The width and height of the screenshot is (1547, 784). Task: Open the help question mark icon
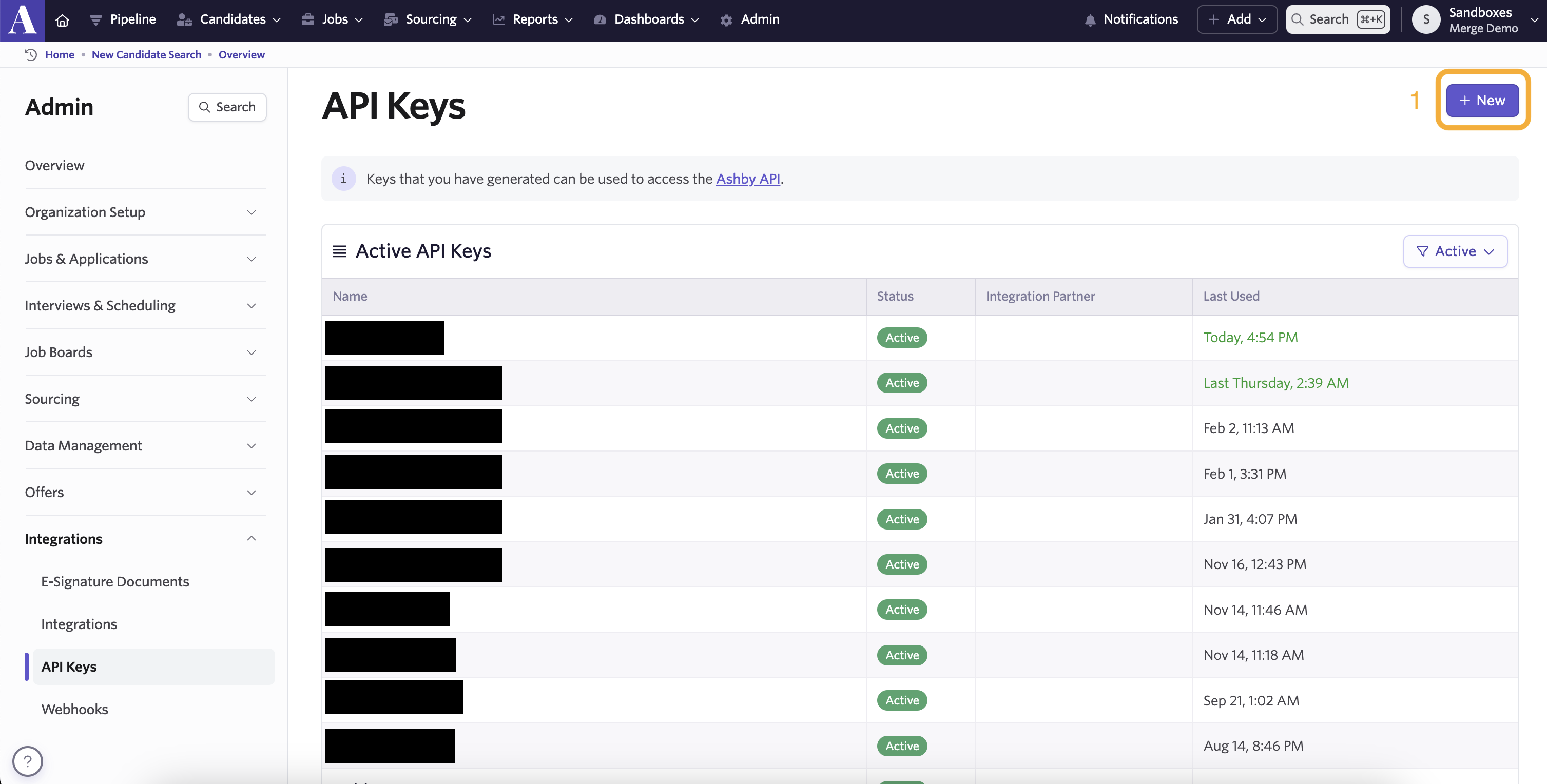[28, 761]
